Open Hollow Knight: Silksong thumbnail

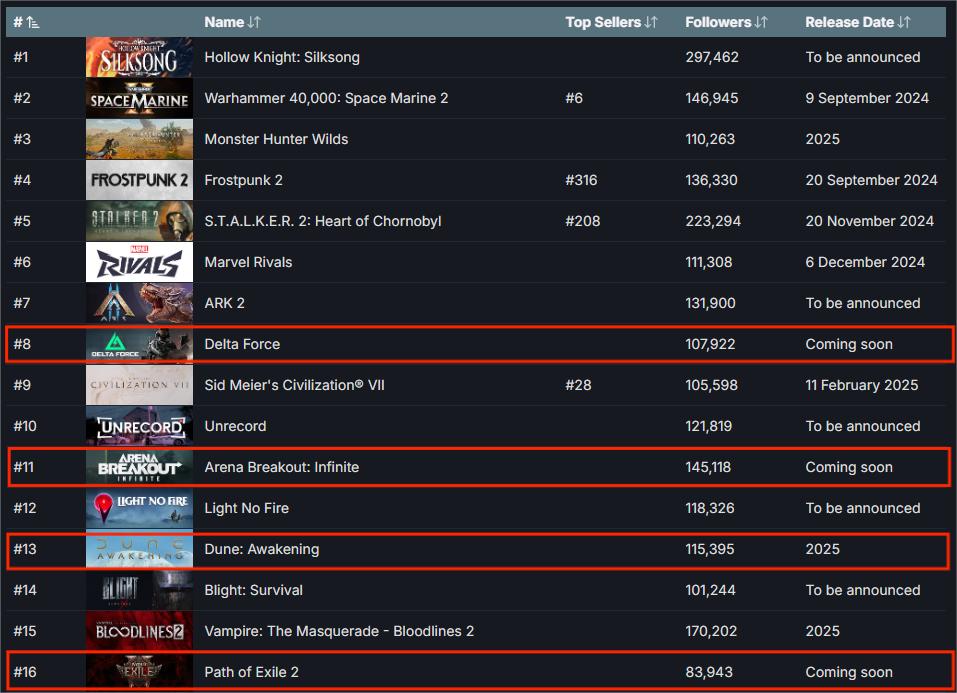139,57
